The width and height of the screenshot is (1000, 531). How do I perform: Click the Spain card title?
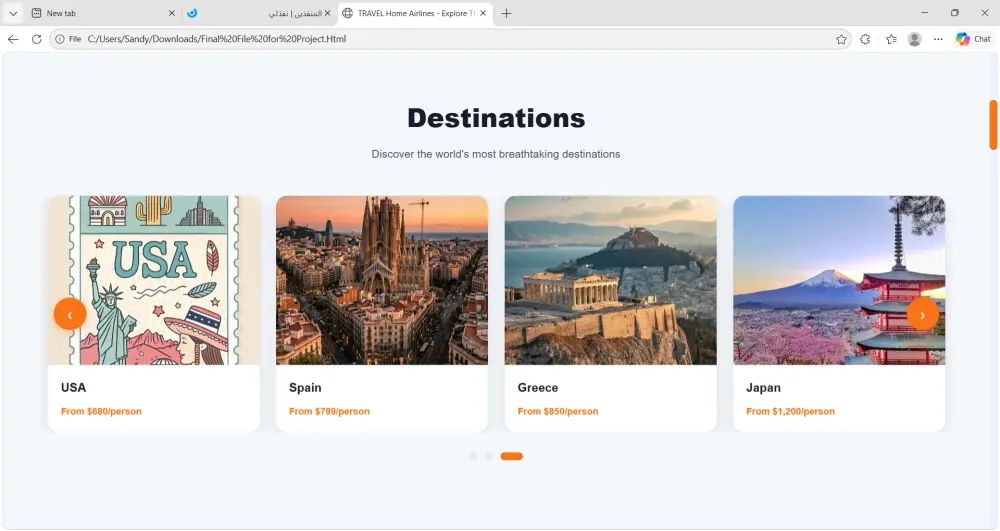tap(305, 388)
